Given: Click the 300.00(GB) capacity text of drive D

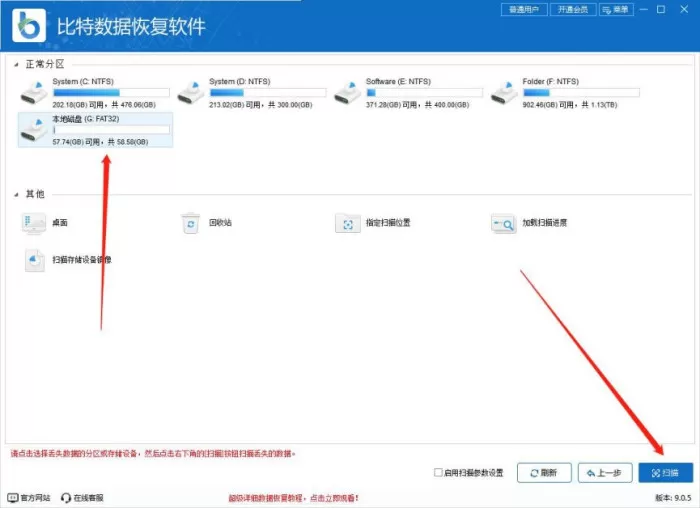Looking at the screenshot, I should pos(295,105).
